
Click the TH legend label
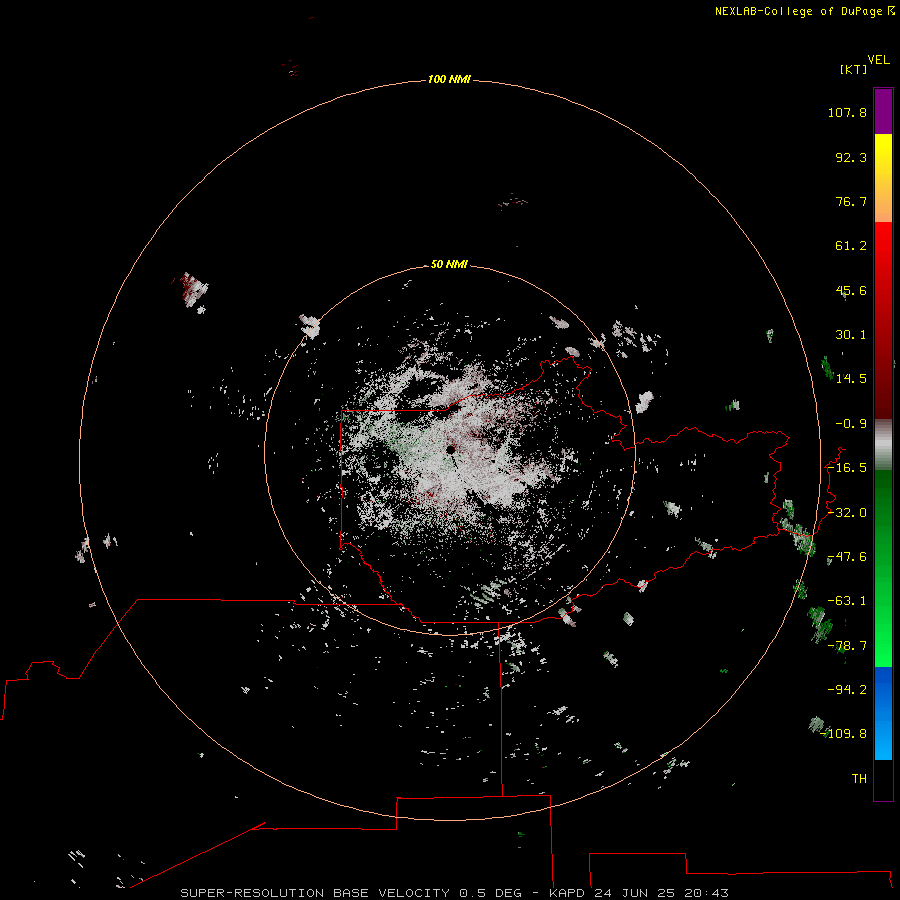pos(859,779)
